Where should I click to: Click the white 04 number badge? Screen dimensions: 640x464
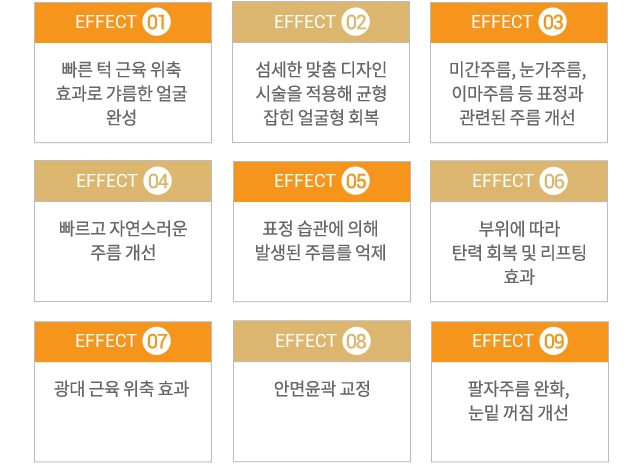click(x=158, y=181)
